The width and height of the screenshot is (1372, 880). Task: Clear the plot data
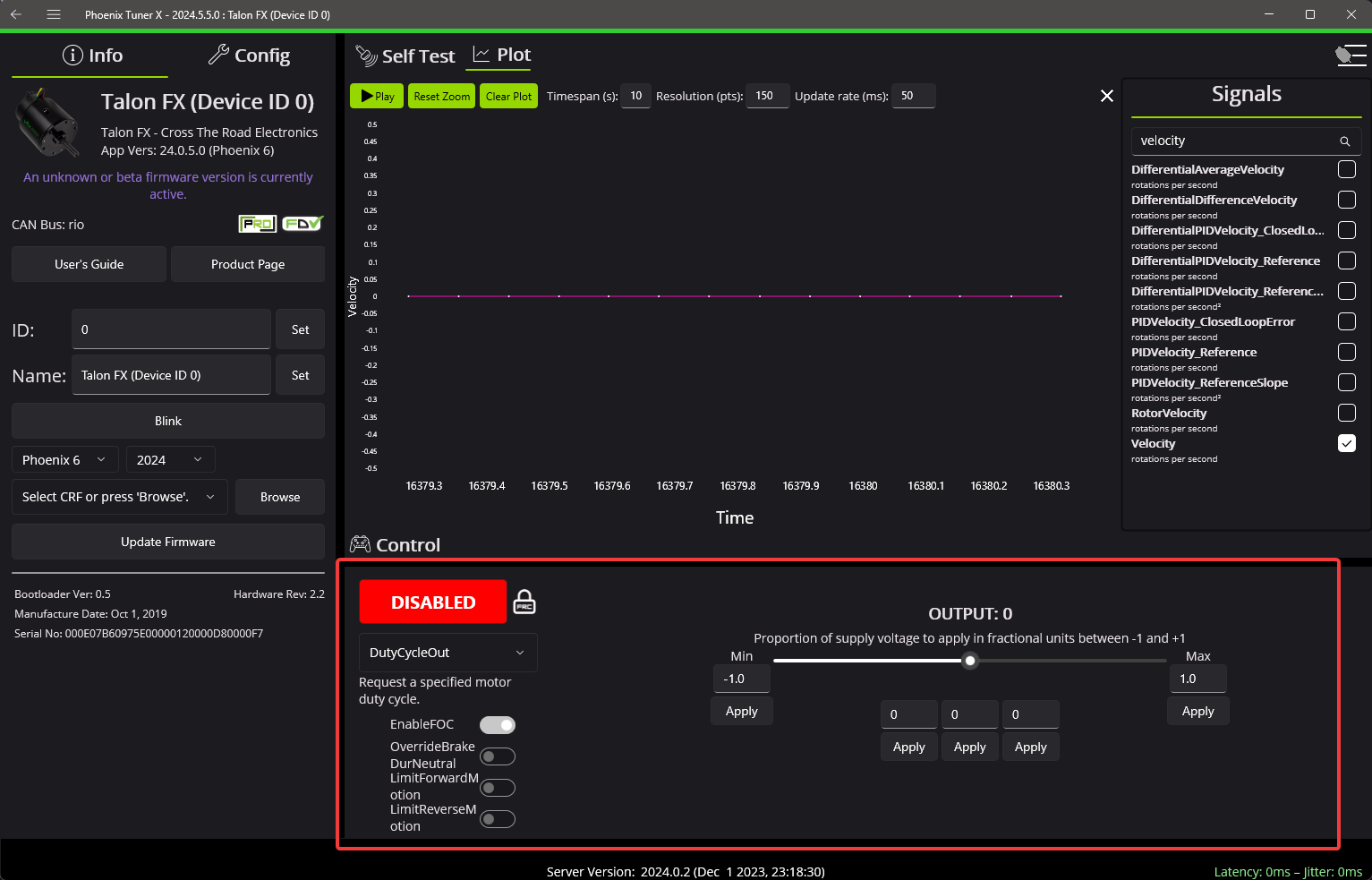(x=508, y=96)
